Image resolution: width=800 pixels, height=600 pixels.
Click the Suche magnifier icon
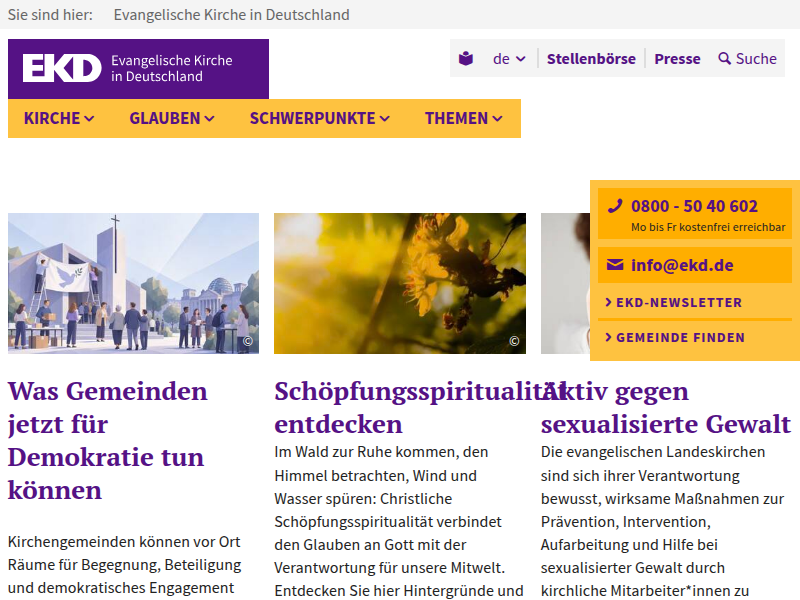pos(724,59)
